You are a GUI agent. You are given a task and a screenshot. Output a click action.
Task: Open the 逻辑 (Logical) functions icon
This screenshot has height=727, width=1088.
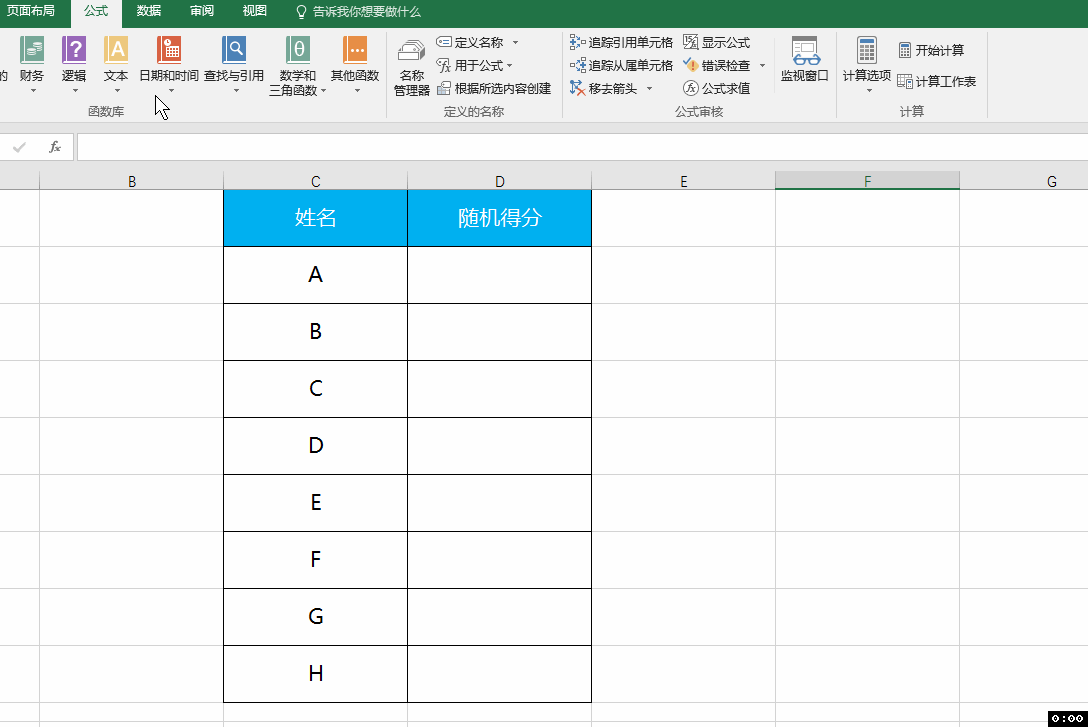tap(74, 51)
